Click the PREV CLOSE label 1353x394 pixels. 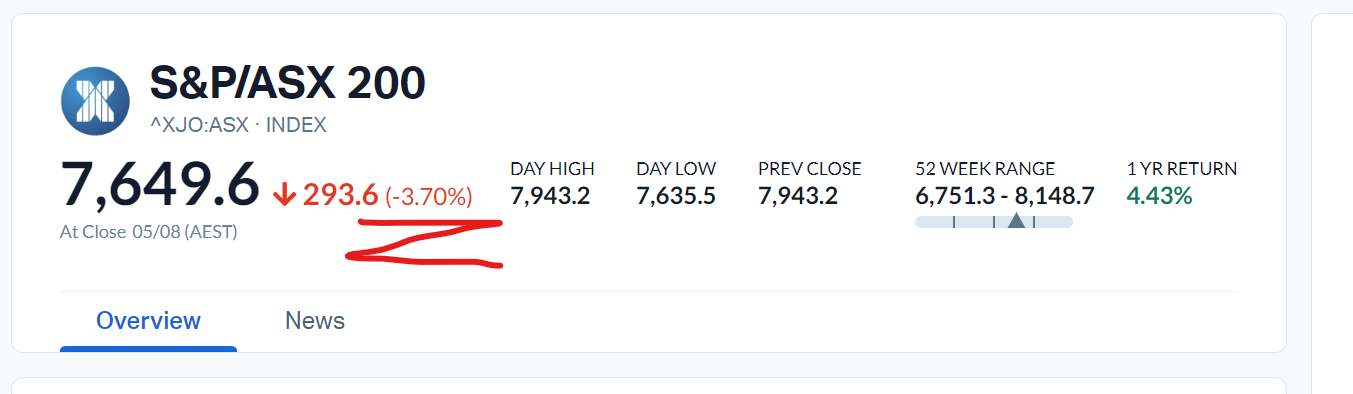click(810, 169)
